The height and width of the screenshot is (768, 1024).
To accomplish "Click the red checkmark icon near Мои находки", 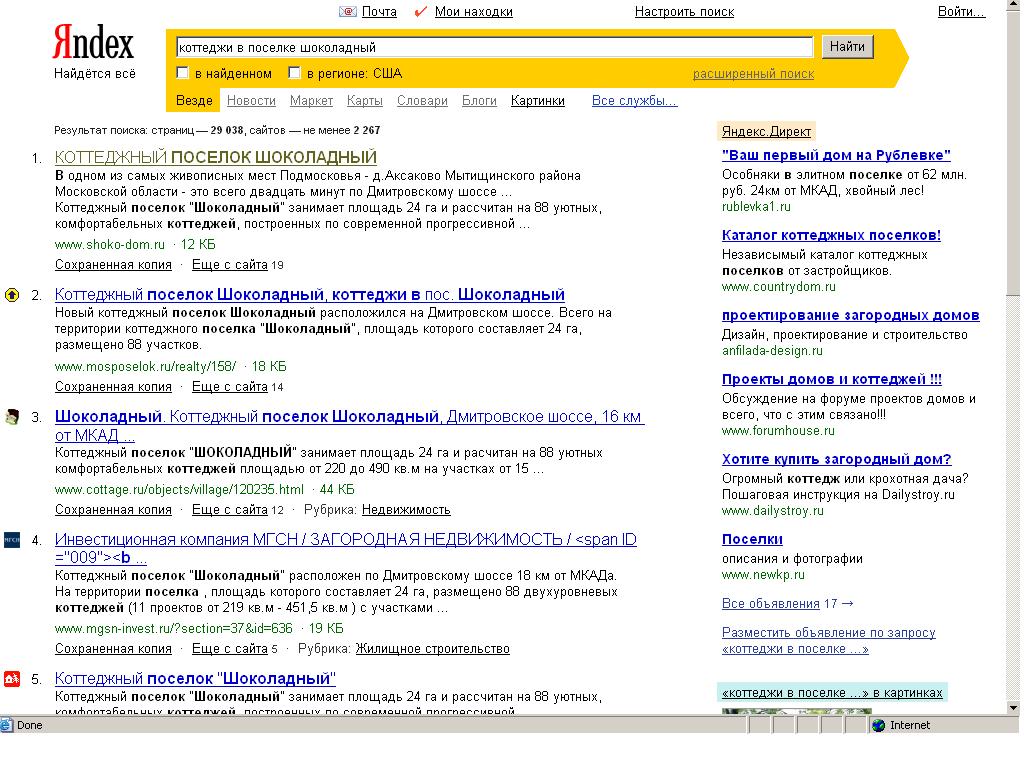I will pyautogui.click(x=420, y=12).
